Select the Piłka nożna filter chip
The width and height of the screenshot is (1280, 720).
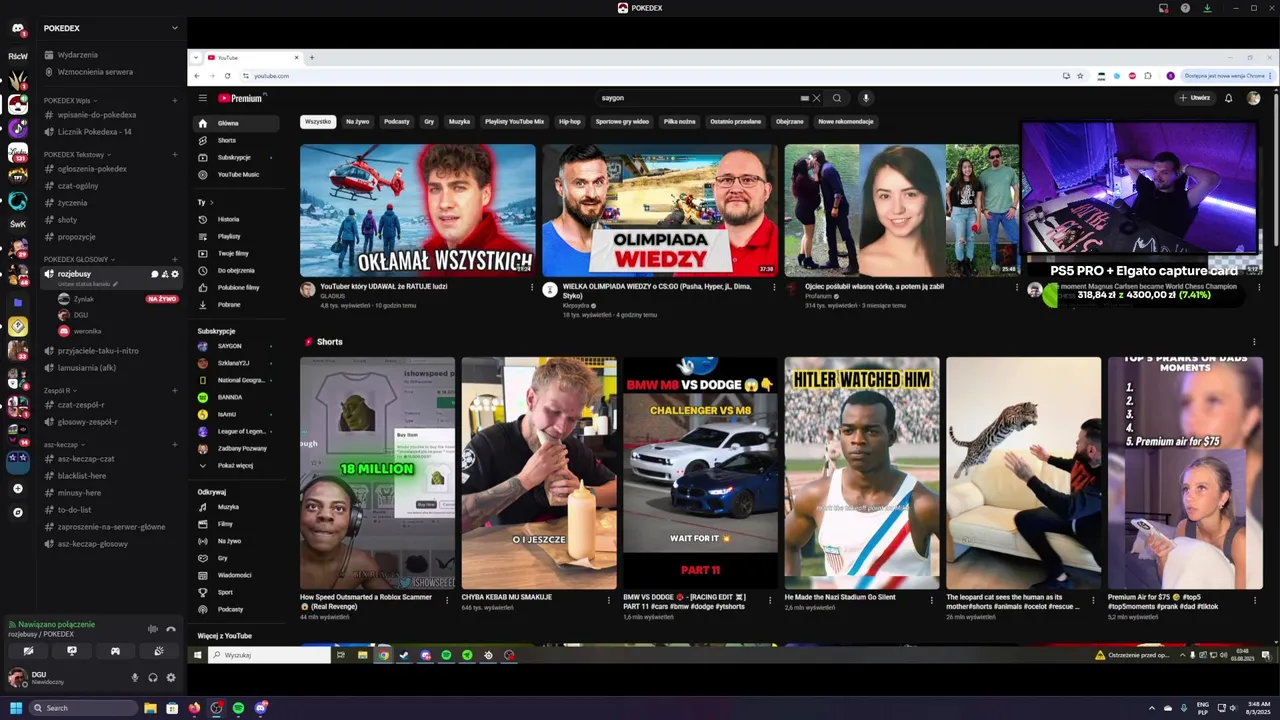pyautogui.click(x=679, y=122)
